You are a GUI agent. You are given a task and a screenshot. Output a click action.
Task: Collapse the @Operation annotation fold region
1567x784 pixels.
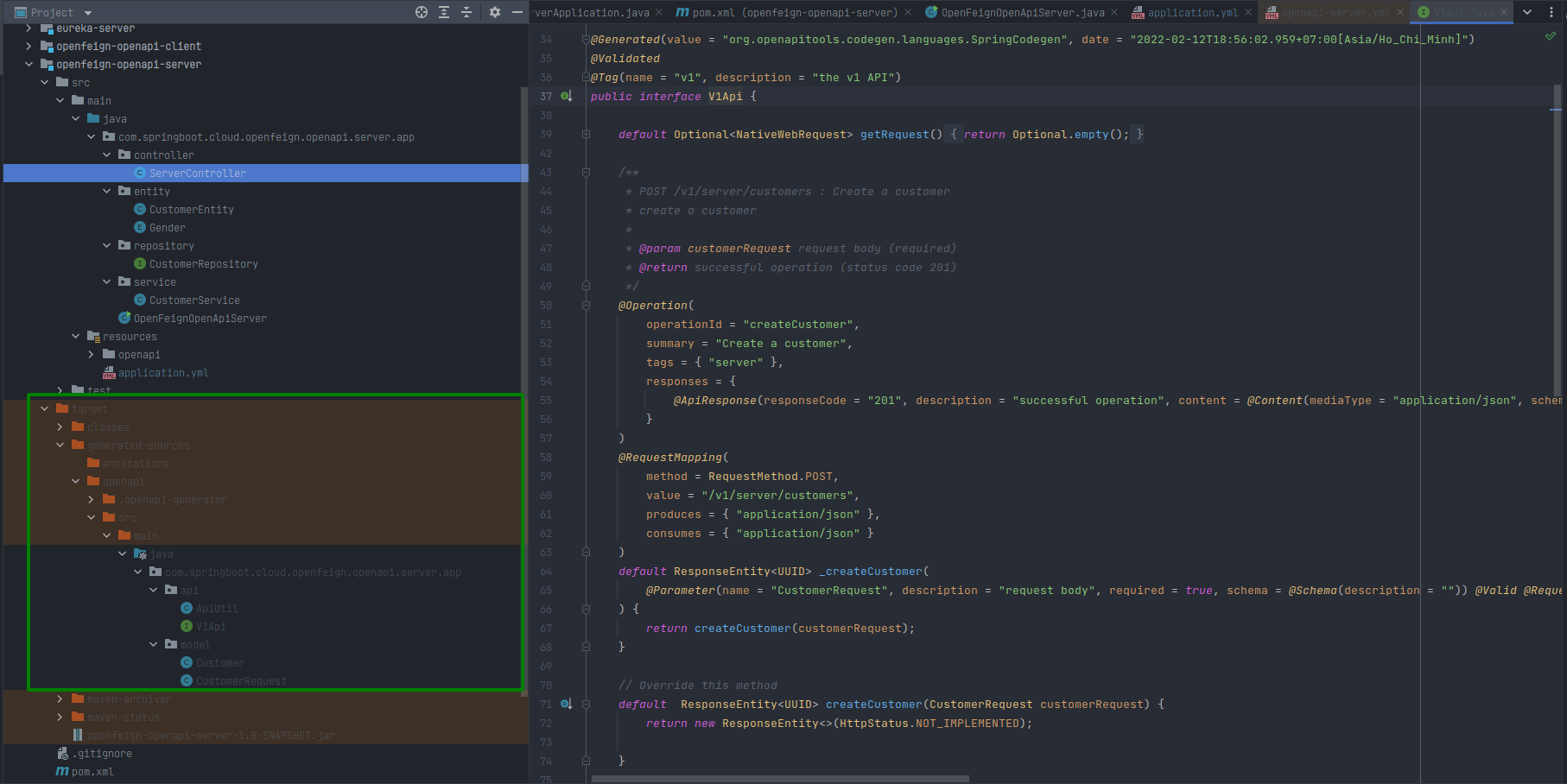[x=587, y=305]
